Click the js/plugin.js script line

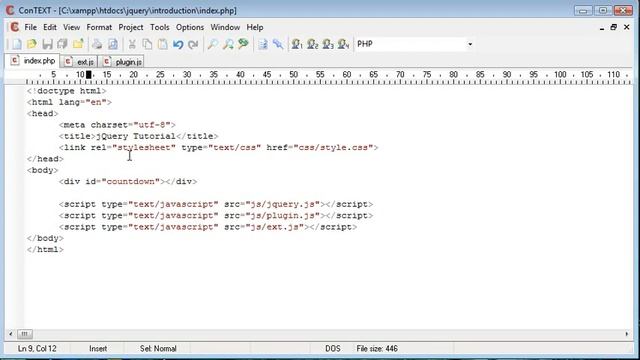tap(216, 216)
